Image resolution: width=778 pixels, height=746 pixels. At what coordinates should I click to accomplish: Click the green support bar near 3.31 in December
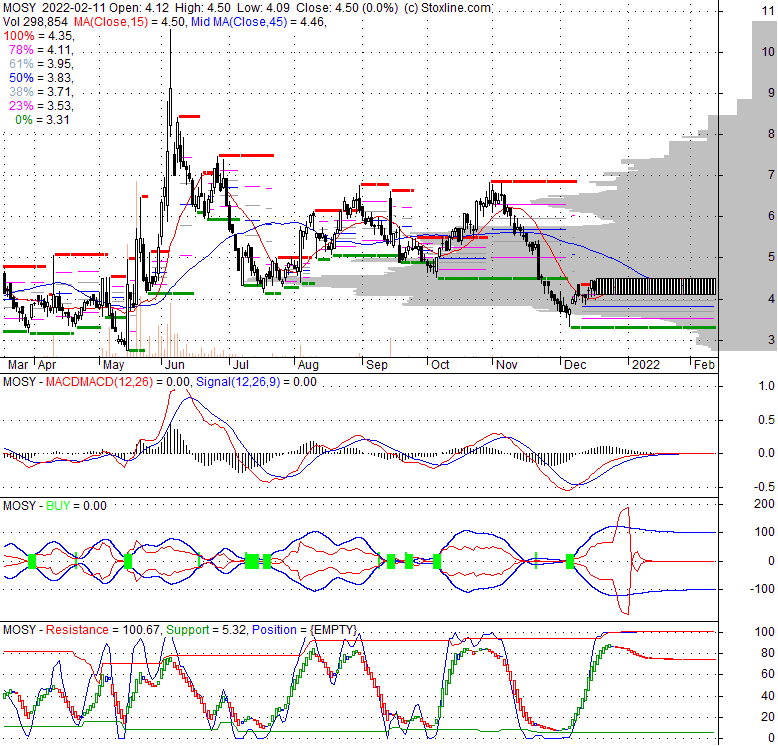coord(643,327)
